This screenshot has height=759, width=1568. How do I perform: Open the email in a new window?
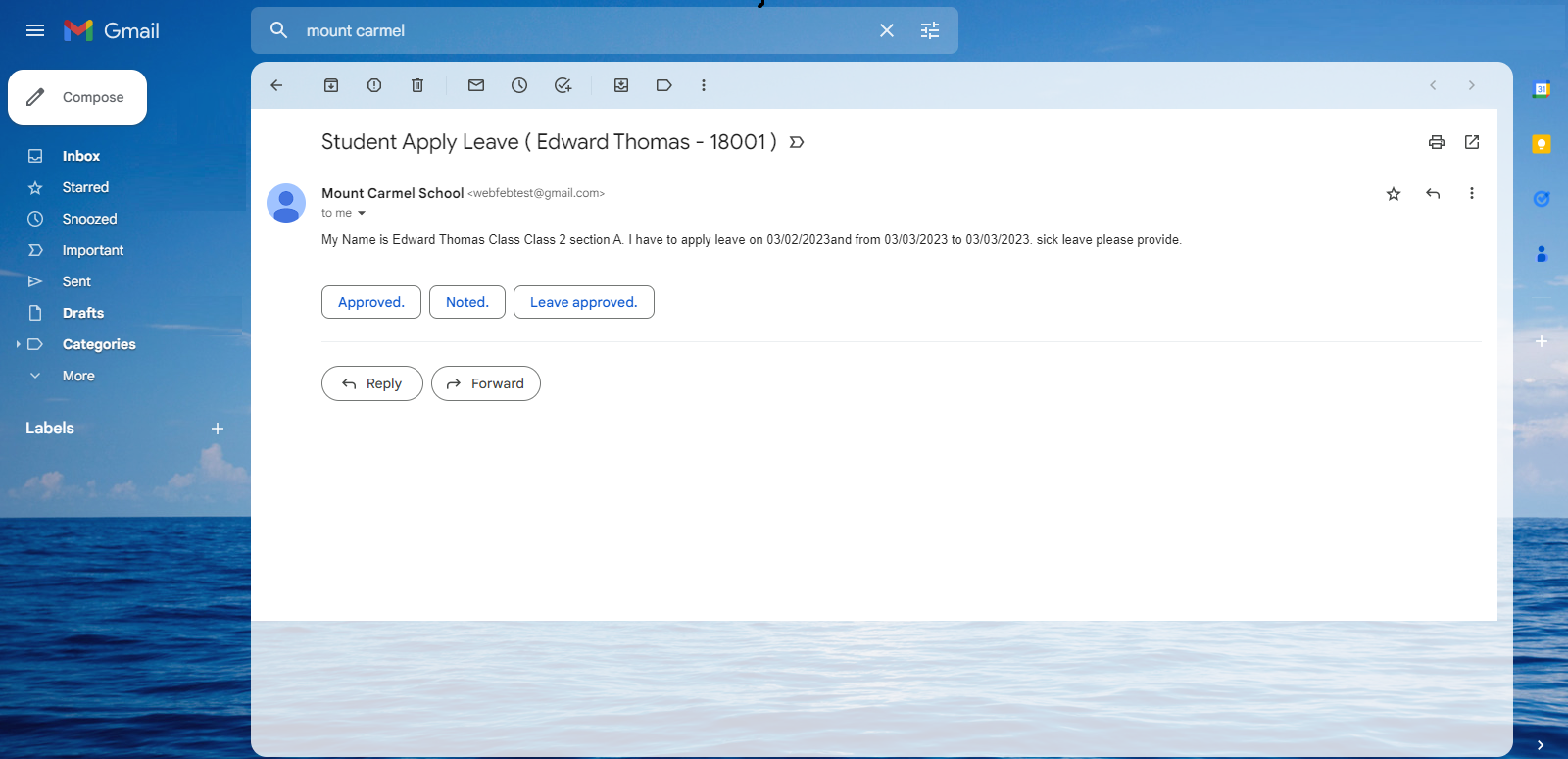pyautogui.click(x=1471, y=142)
